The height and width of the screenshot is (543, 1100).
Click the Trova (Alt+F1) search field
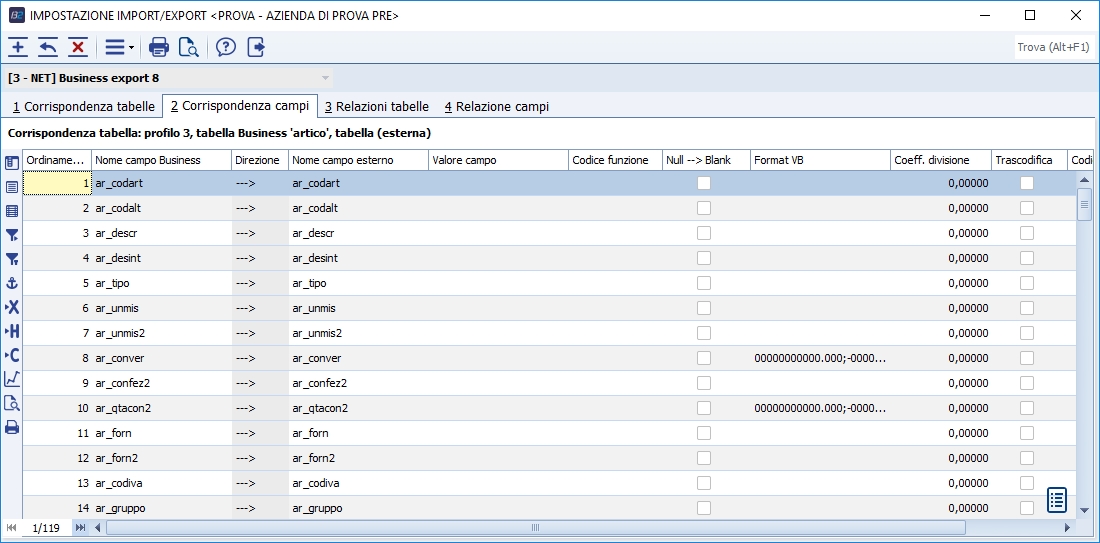1053,48
